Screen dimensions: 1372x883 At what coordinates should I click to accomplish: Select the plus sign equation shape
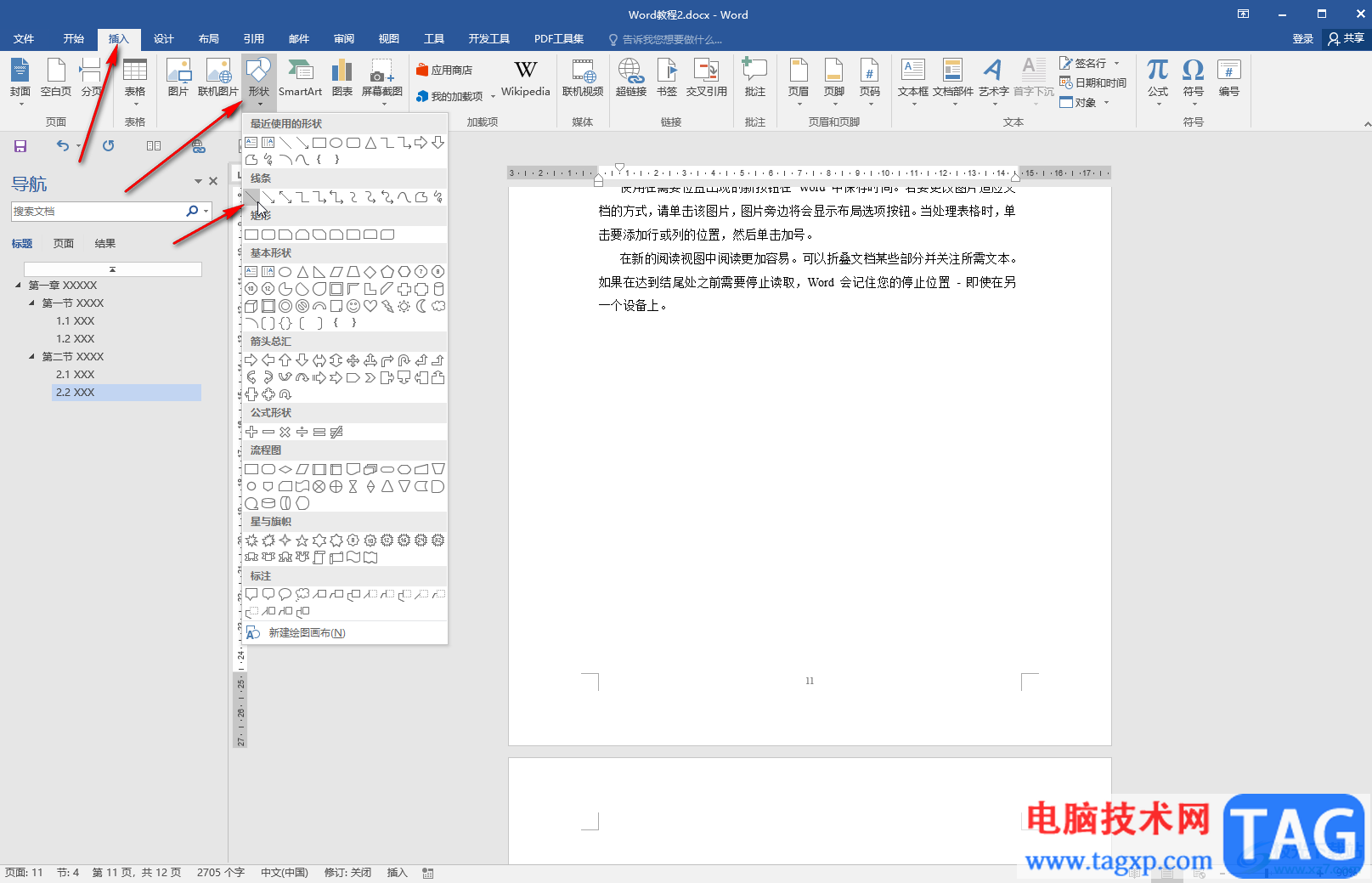251,432
